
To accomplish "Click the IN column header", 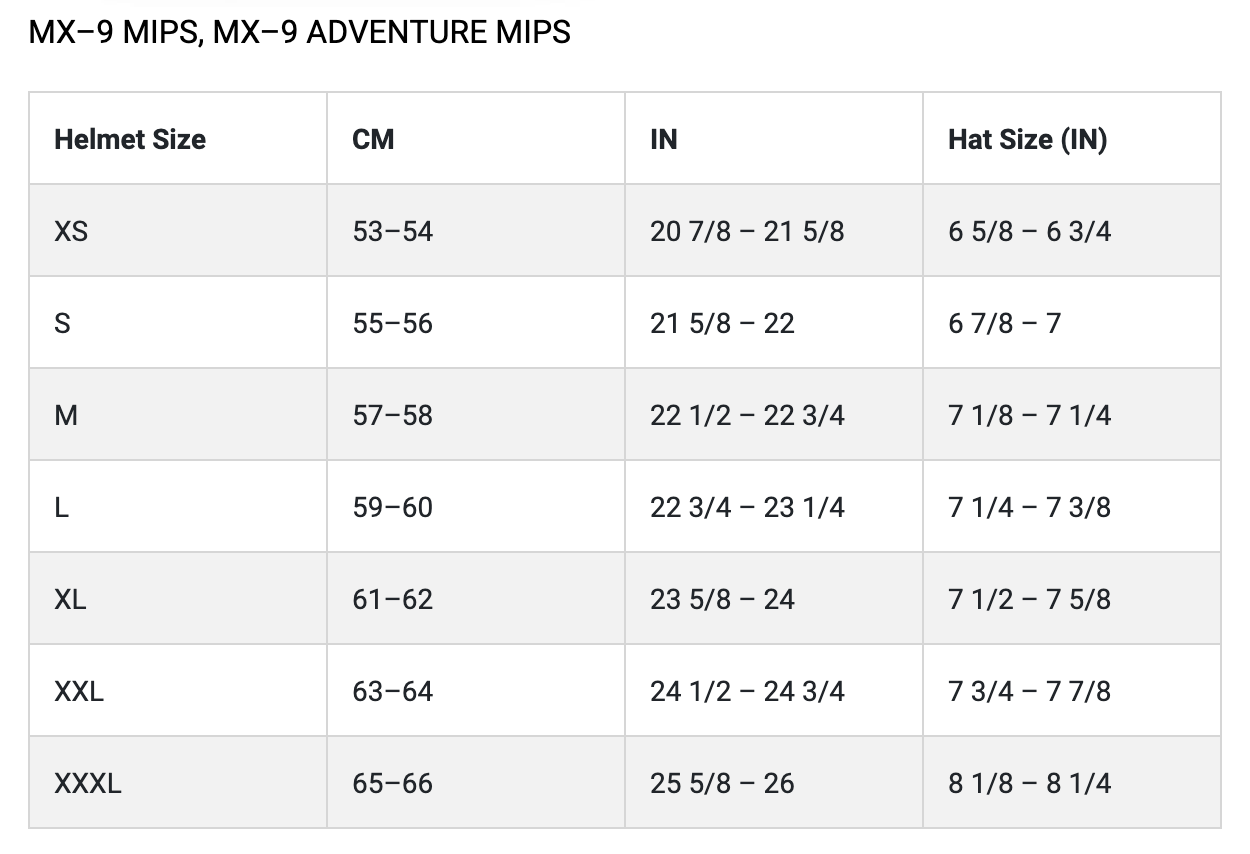I will [x=664, y=139].
